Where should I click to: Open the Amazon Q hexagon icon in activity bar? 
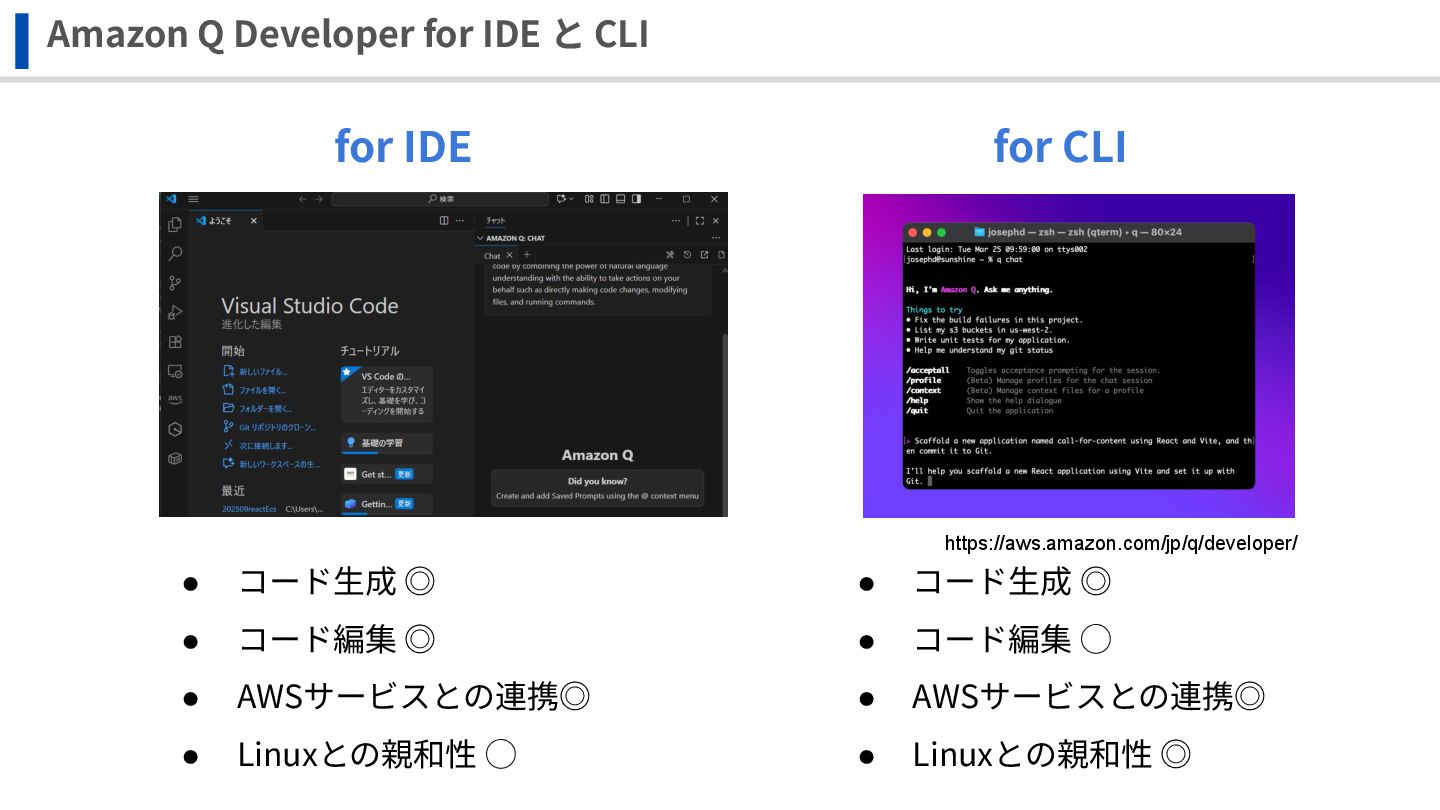(x=175, y=429)
